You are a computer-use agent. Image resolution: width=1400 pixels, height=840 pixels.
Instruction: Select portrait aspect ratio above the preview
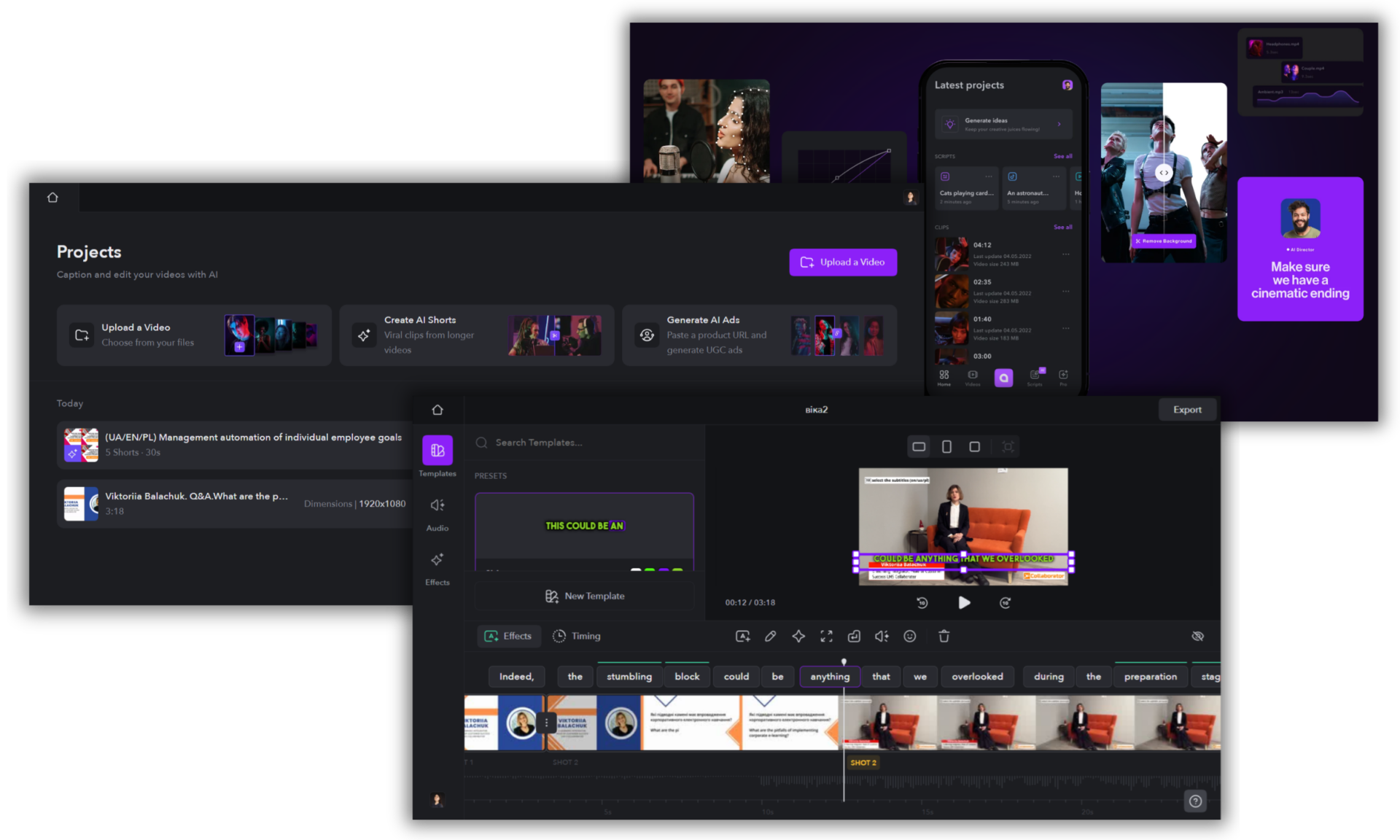946,447
